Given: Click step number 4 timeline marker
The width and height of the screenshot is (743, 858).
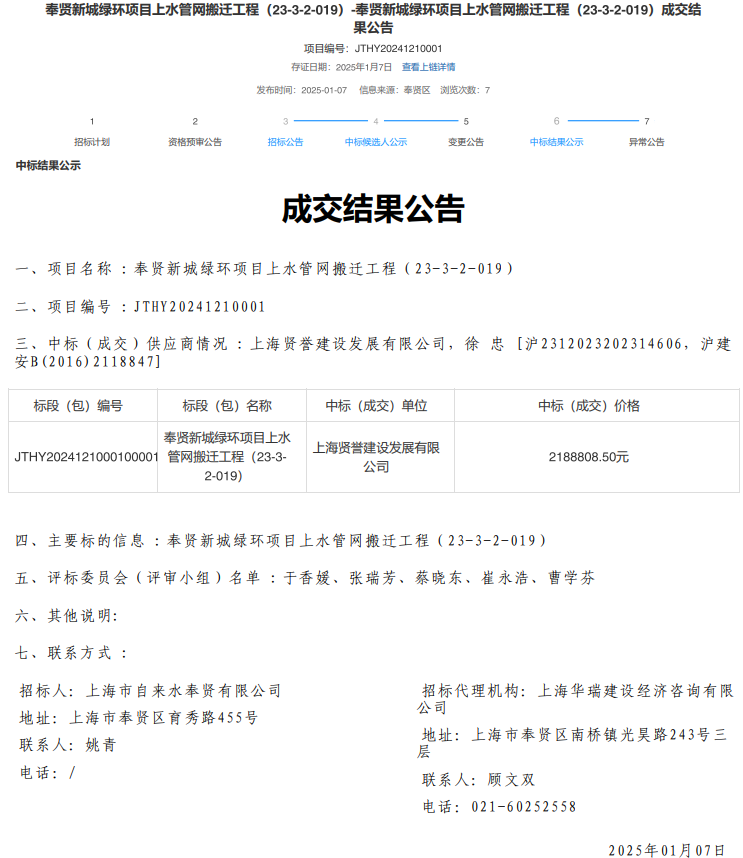Looking at the screenshot, I should click(376, 121).
